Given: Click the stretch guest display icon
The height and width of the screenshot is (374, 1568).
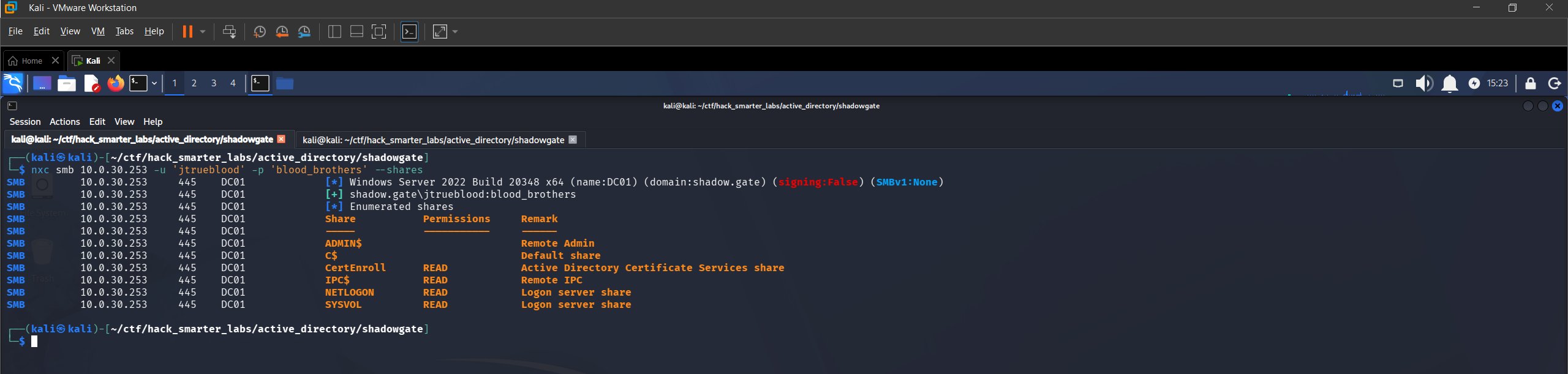Looking at the screenshot, I should pos(440,31).
